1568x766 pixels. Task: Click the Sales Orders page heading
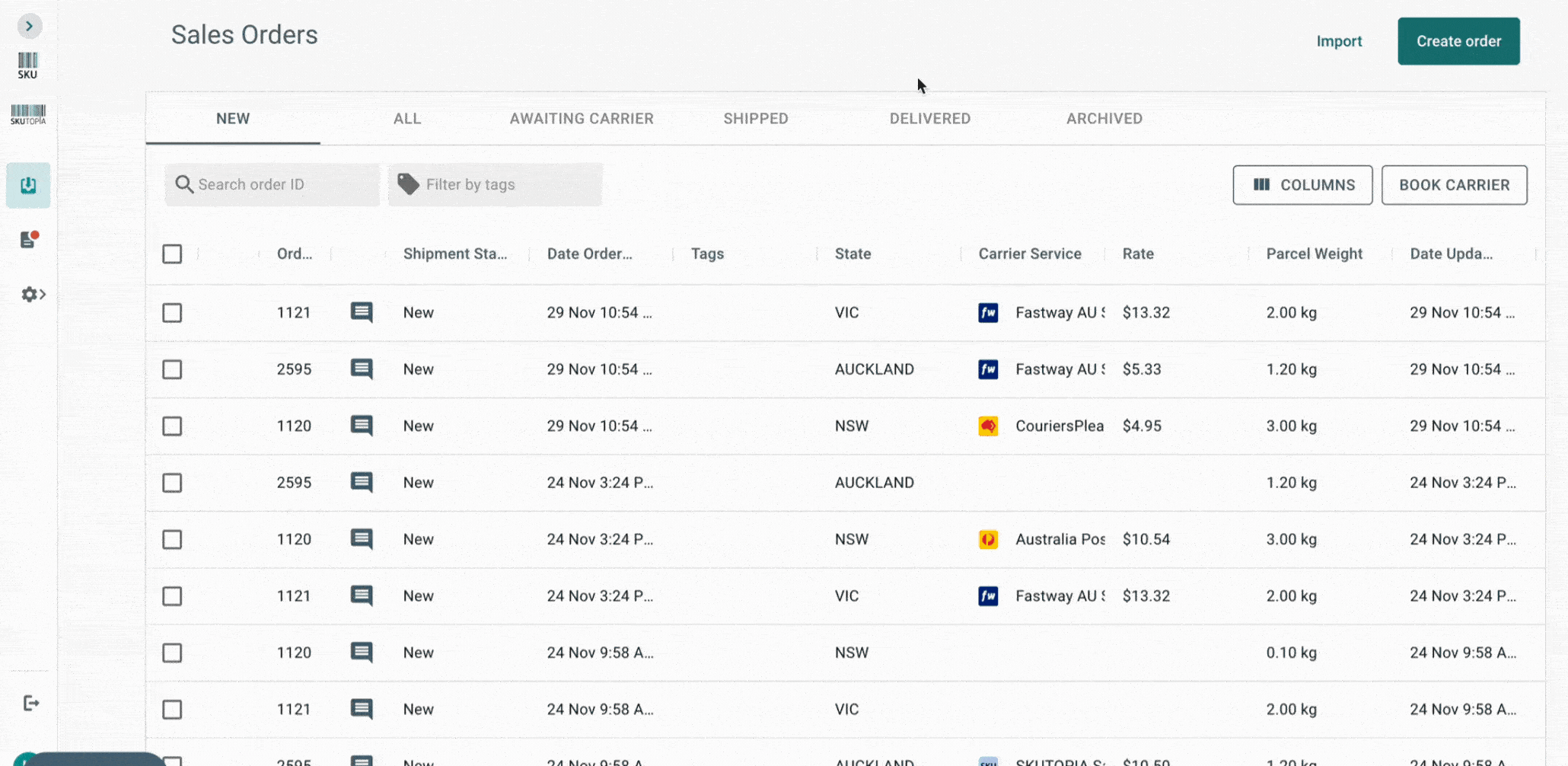click(244, 35)
